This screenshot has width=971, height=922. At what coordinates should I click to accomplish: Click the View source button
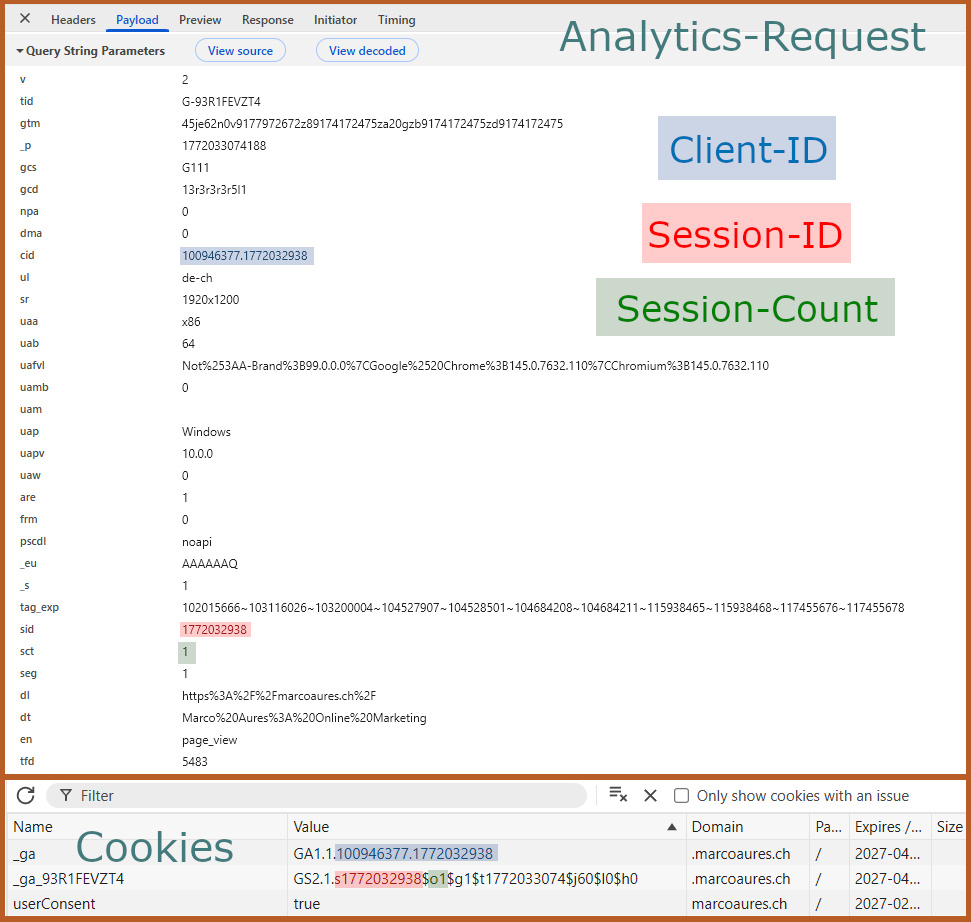pyautogui.click(x=240, y=50)
